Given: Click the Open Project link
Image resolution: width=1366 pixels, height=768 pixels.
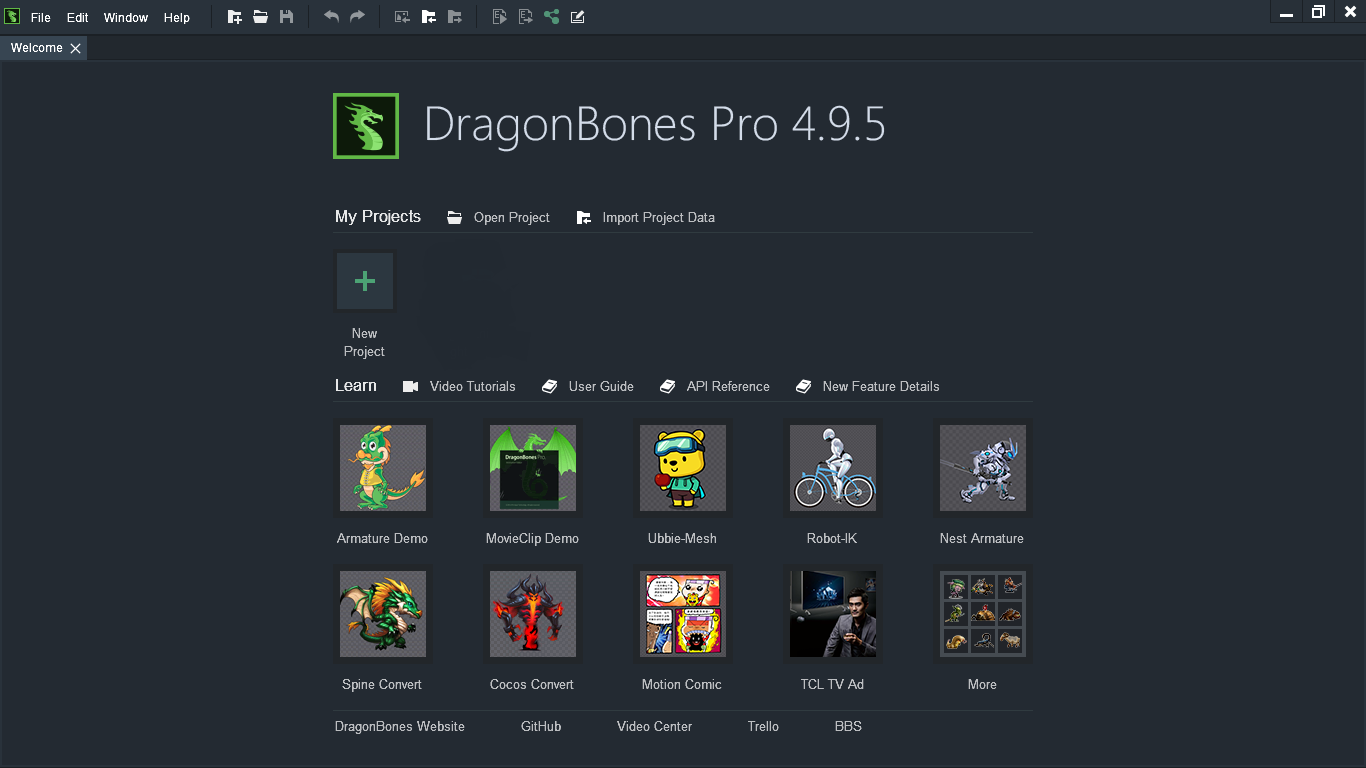Looking at the screenshot, I should pos(512,217).
